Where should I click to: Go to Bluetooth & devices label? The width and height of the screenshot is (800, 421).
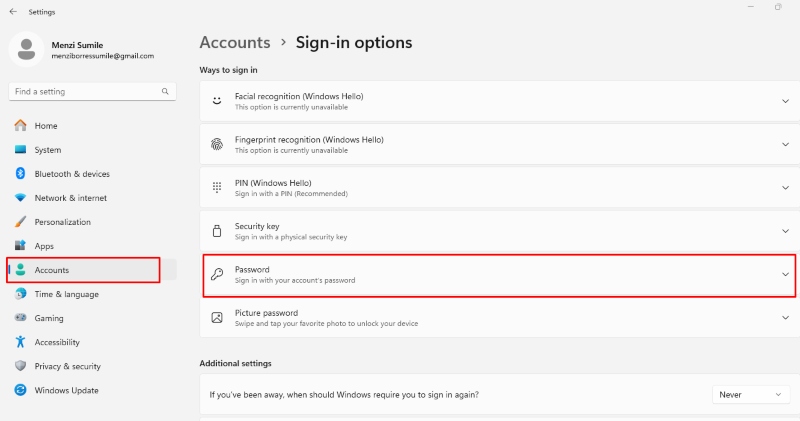pyautogui.click(x=72, y=174)
